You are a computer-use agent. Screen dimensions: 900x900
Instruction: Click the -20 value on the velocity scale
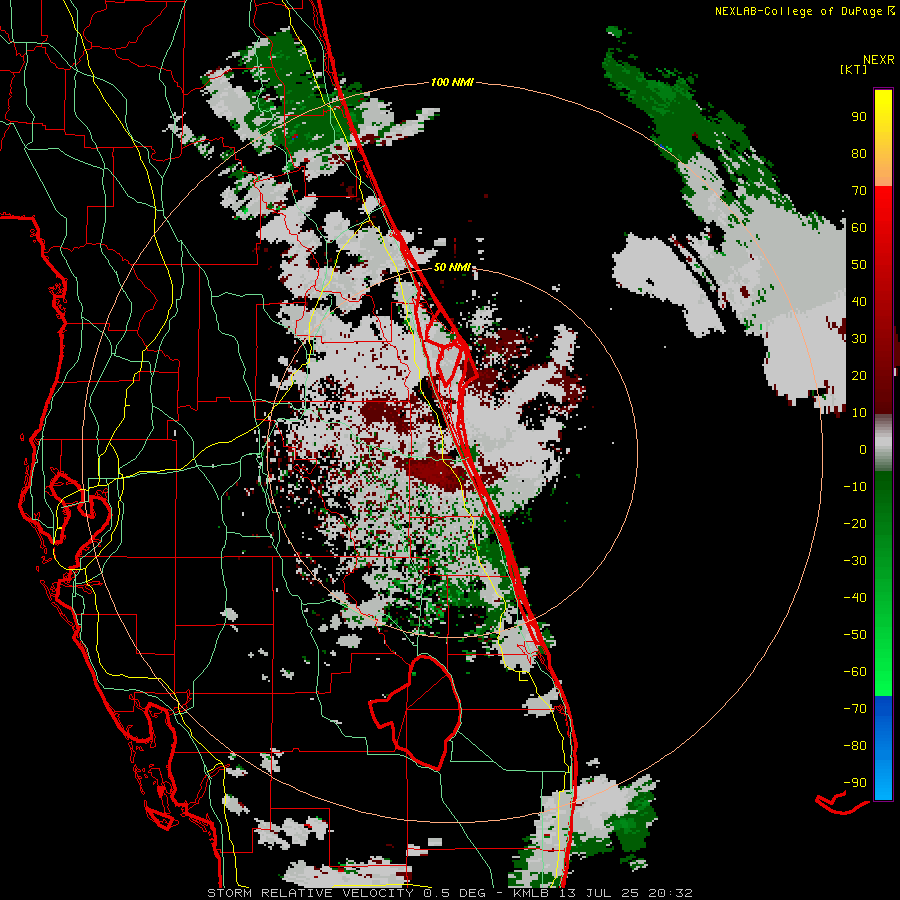point(855,523)
